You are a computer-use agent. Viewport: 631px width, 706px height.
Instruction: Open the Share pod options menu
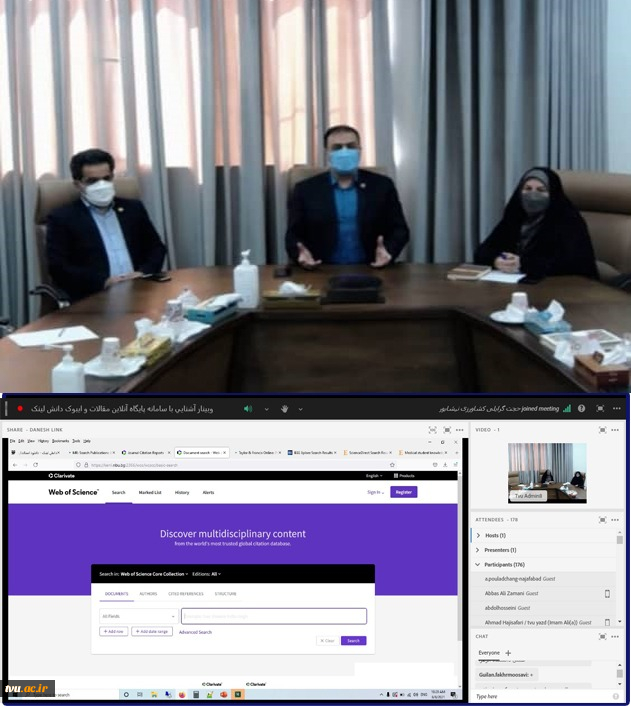pos(459,430)
